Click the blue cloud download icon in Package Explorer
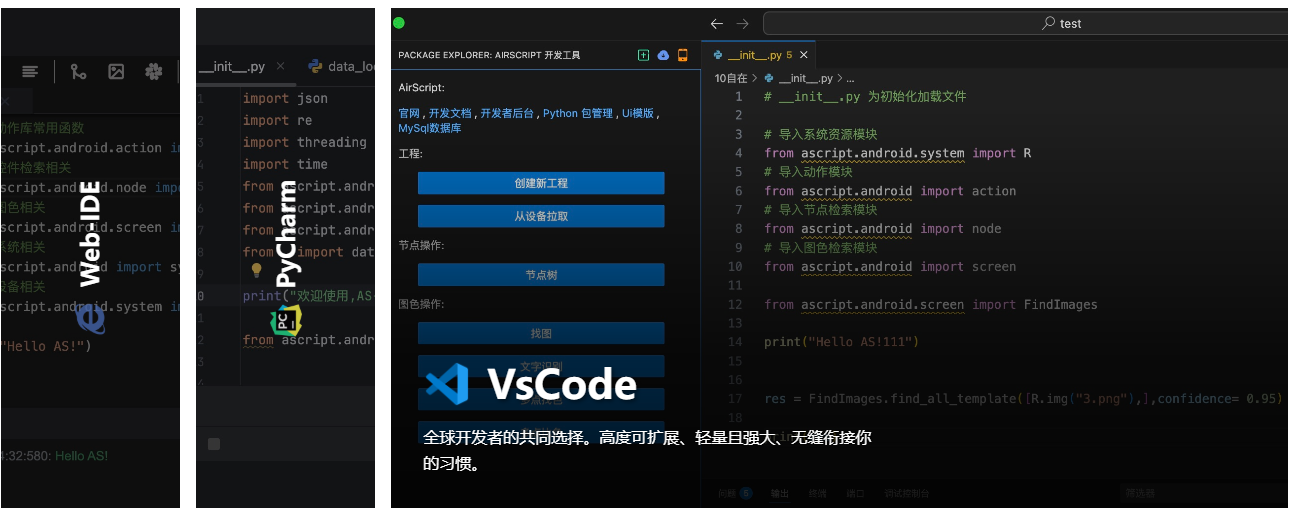 tap(663, 55)
